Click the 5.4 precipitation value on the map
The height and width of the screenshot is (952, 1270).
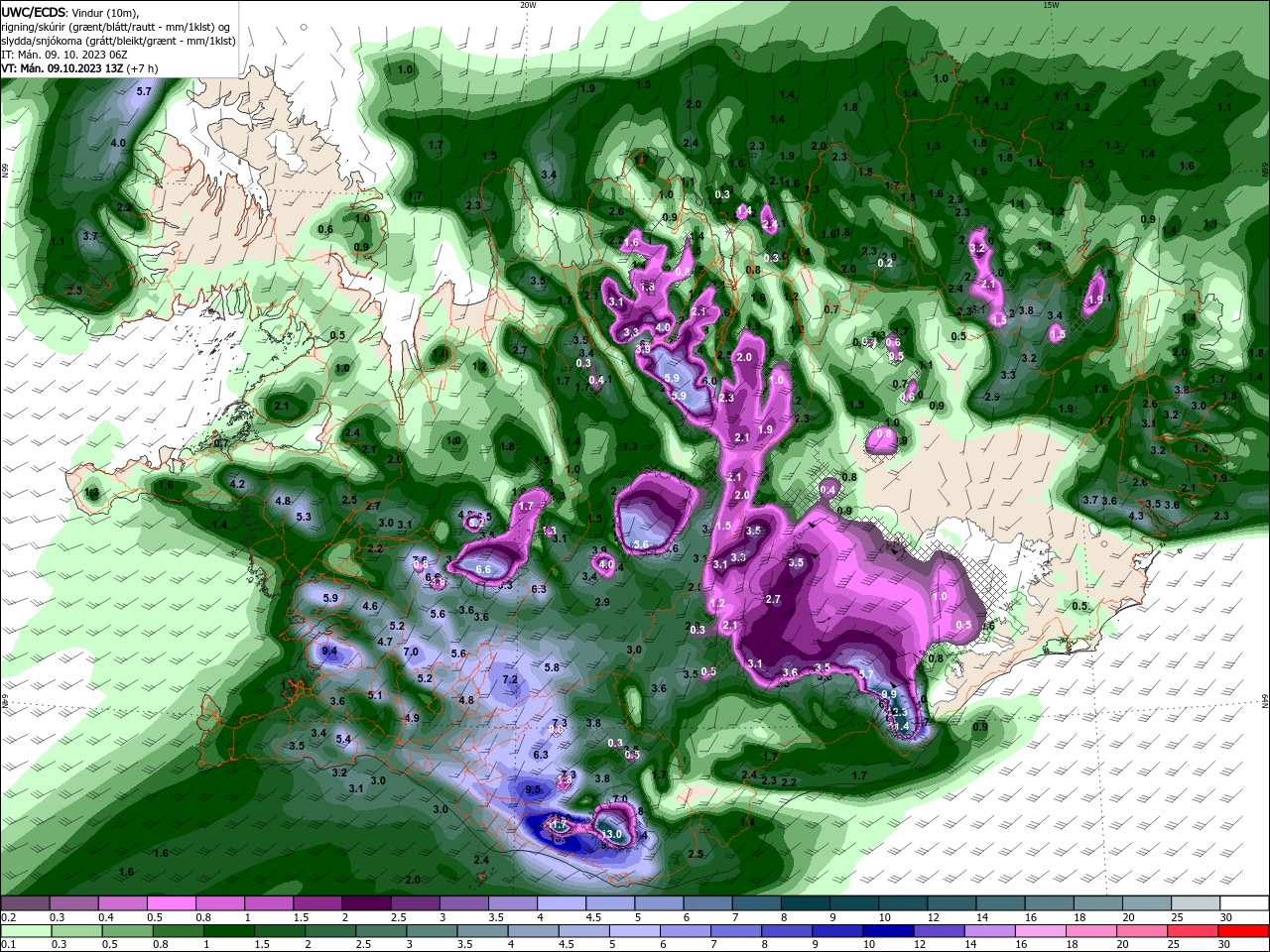pos(343,739)
